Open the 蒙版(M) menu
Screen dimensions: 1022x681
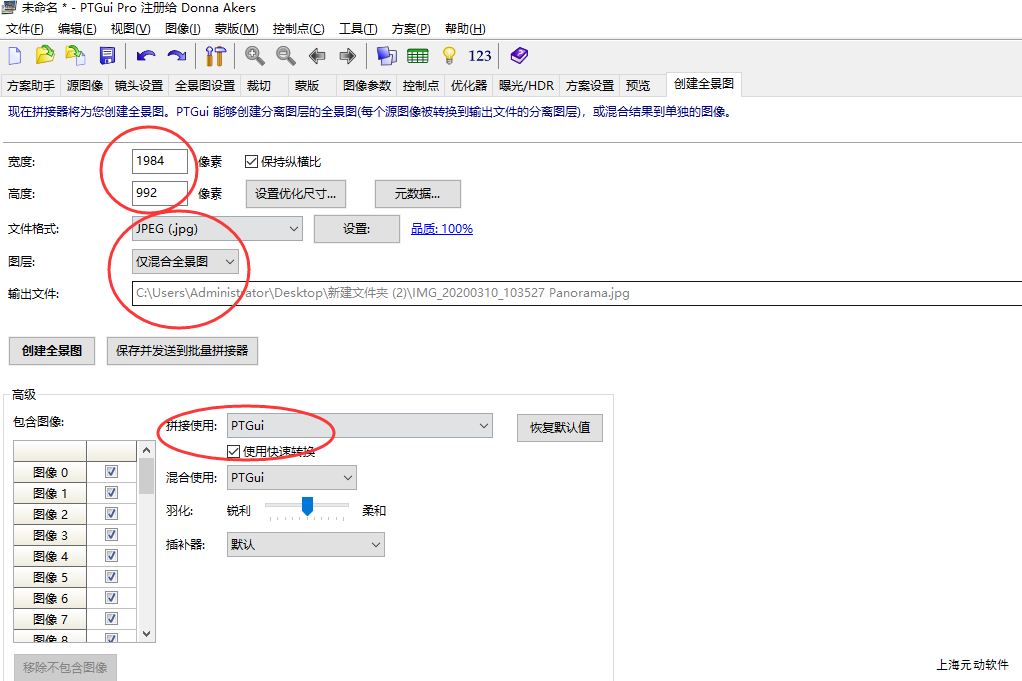236,29
